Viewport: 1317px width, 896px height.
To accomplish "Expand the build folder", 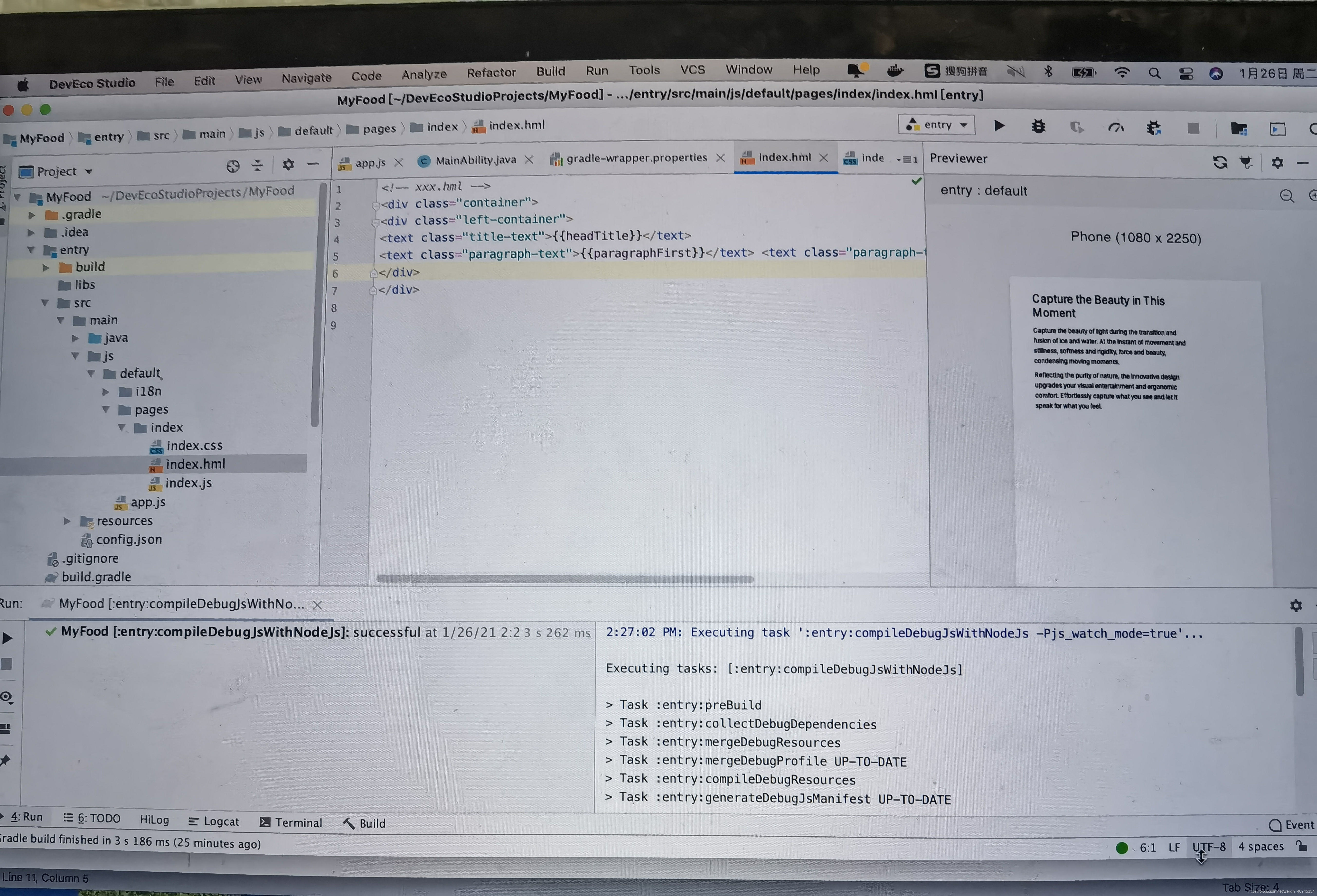I will 46,268.
